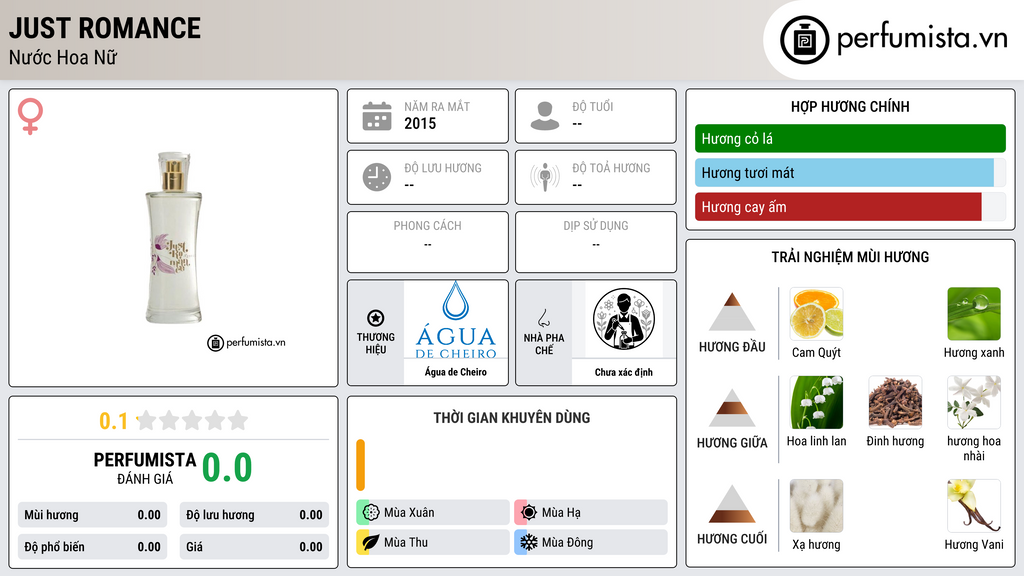
Task: Select the Hương Vani vanilla note image
Action: 974,506
